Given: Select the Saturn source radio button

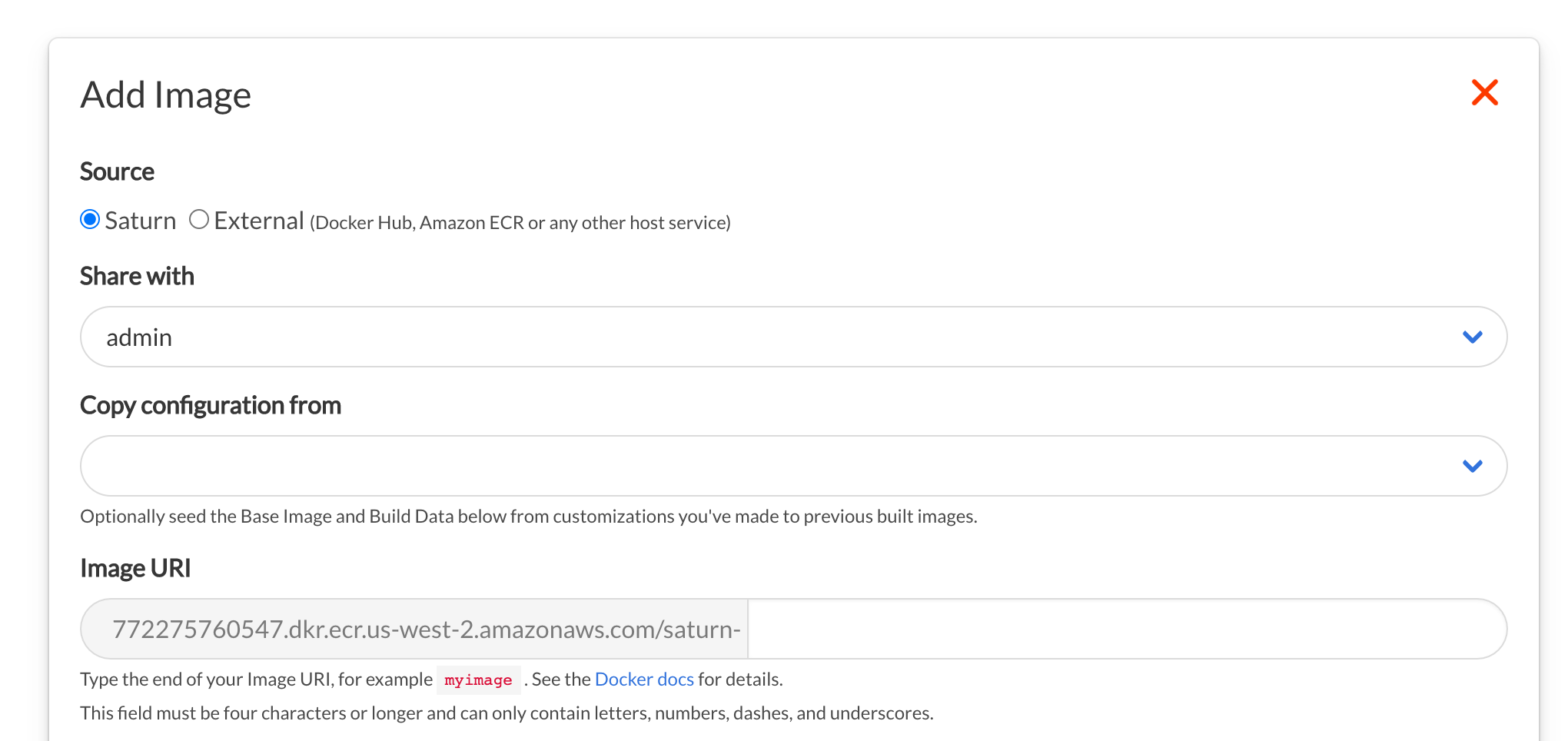Looking at the screenshot, I should click(x=90, y=220).
